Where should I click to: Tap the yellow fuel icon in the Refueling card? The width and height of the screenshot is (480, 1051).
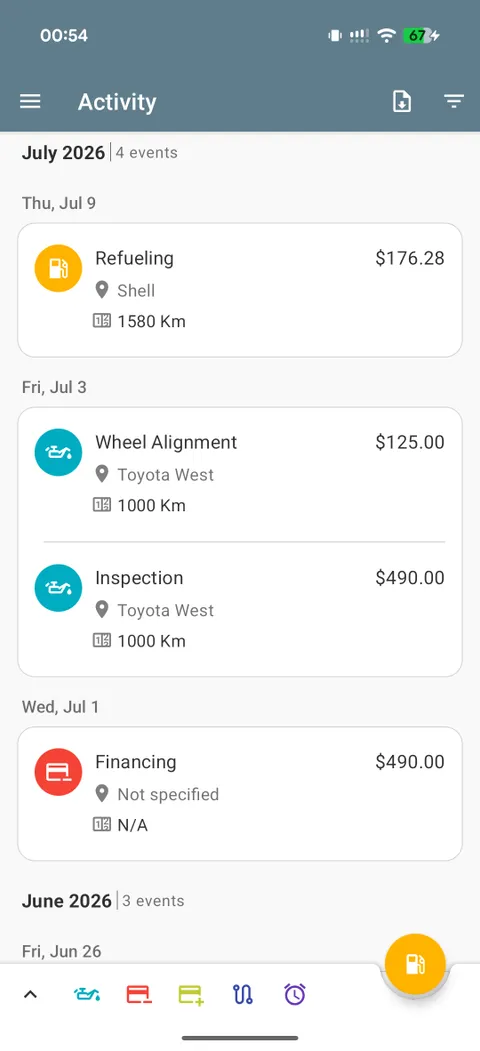(58, 268)
